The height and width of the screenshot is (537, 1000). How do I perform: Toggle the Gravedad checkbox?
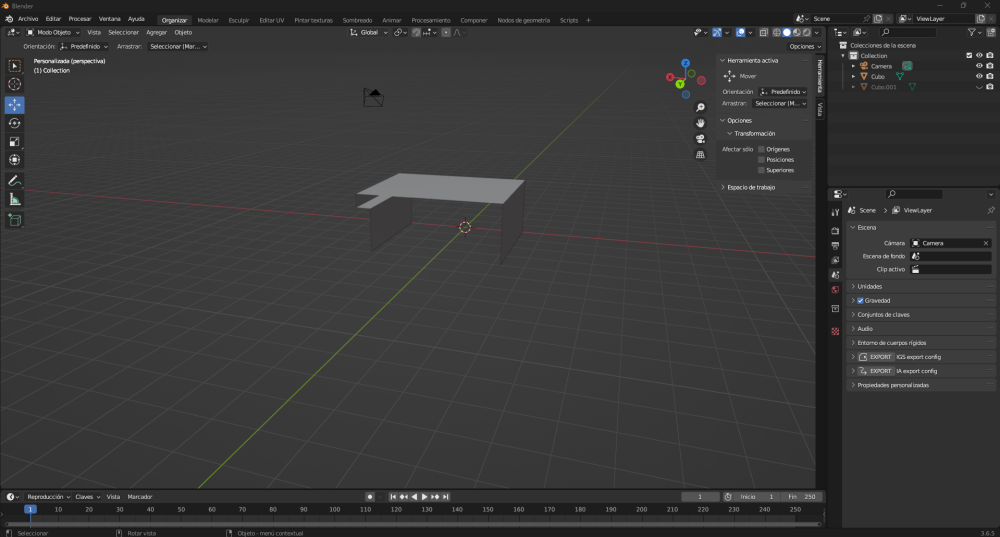point(861,300)
